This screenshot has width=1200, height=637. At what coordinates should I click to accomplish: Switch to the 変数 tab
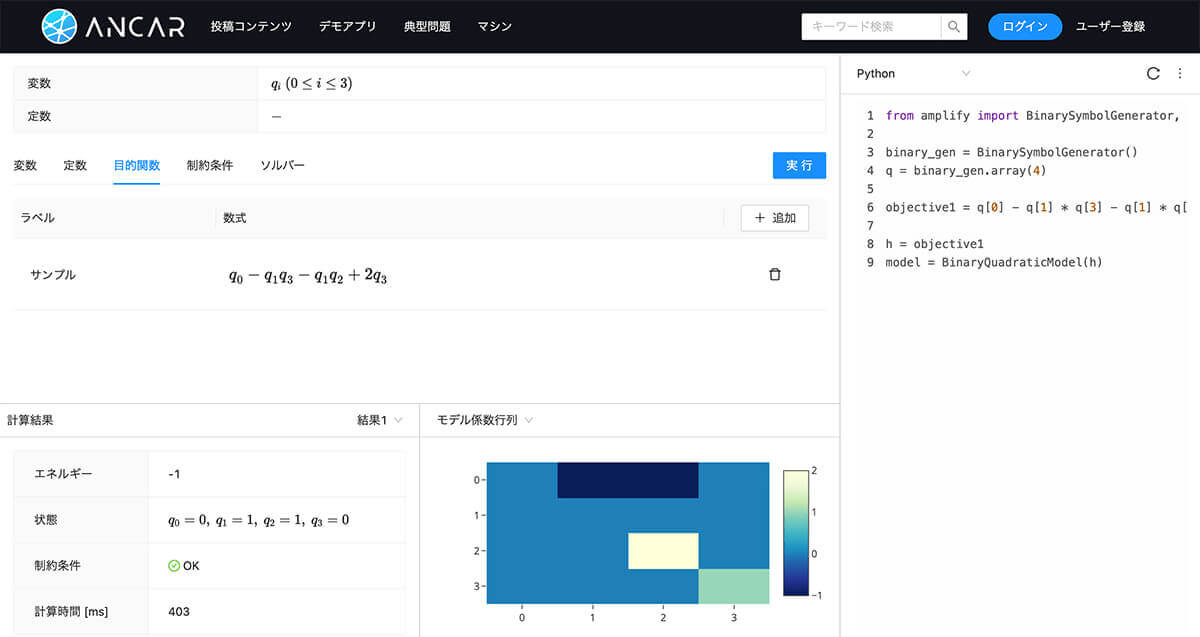coord(25,165)
